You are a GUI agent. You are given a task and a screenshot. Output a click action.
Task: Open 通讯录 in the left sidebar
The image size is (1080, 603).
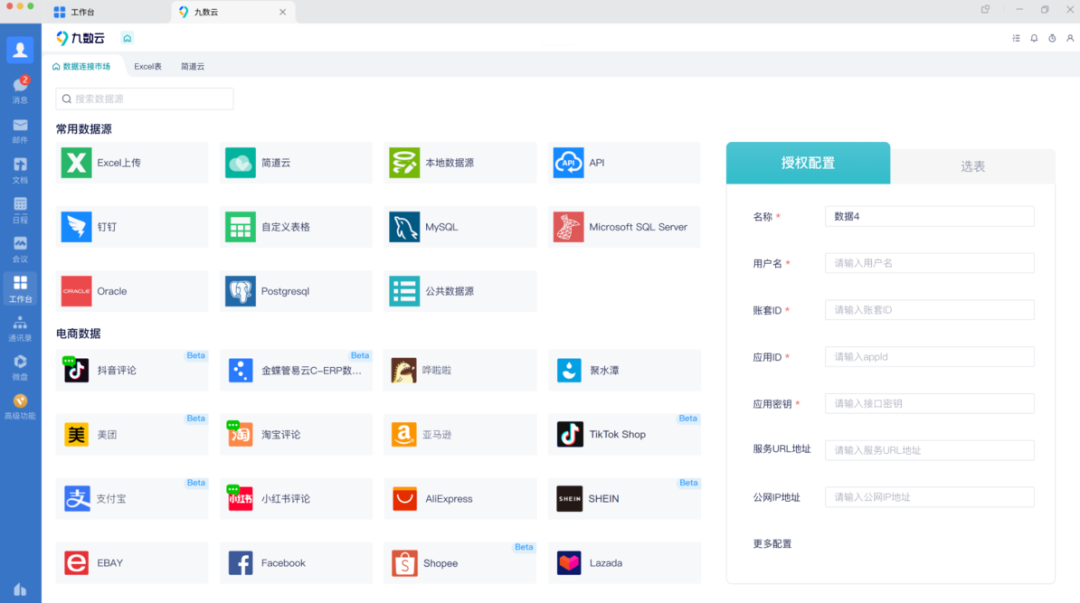(20, 329)
